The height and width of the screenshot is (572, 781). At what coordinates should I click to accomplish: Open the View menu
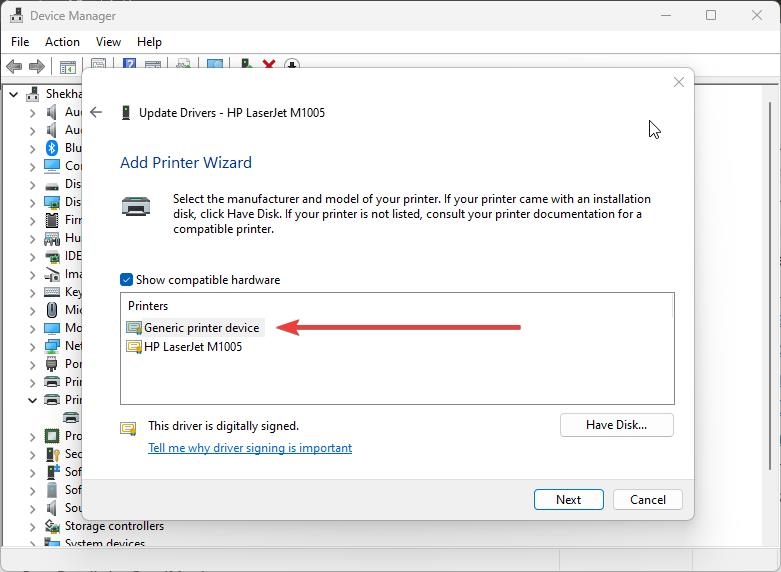108,42
